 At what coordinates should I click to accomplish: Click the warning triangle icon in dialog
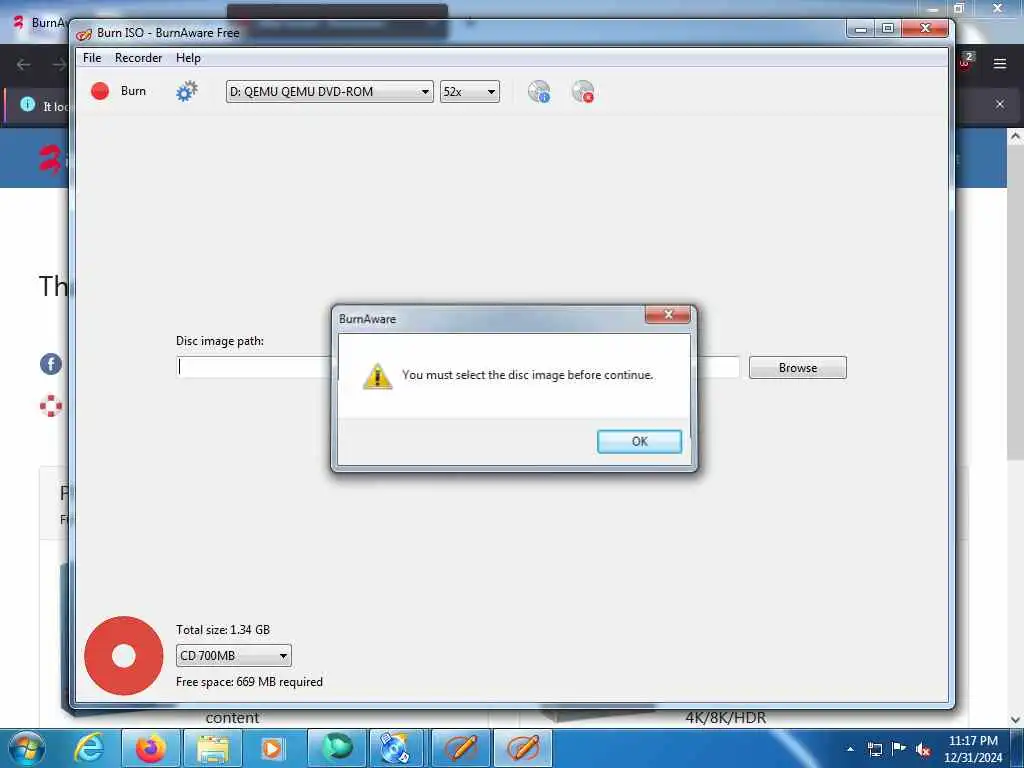point(377,376)
